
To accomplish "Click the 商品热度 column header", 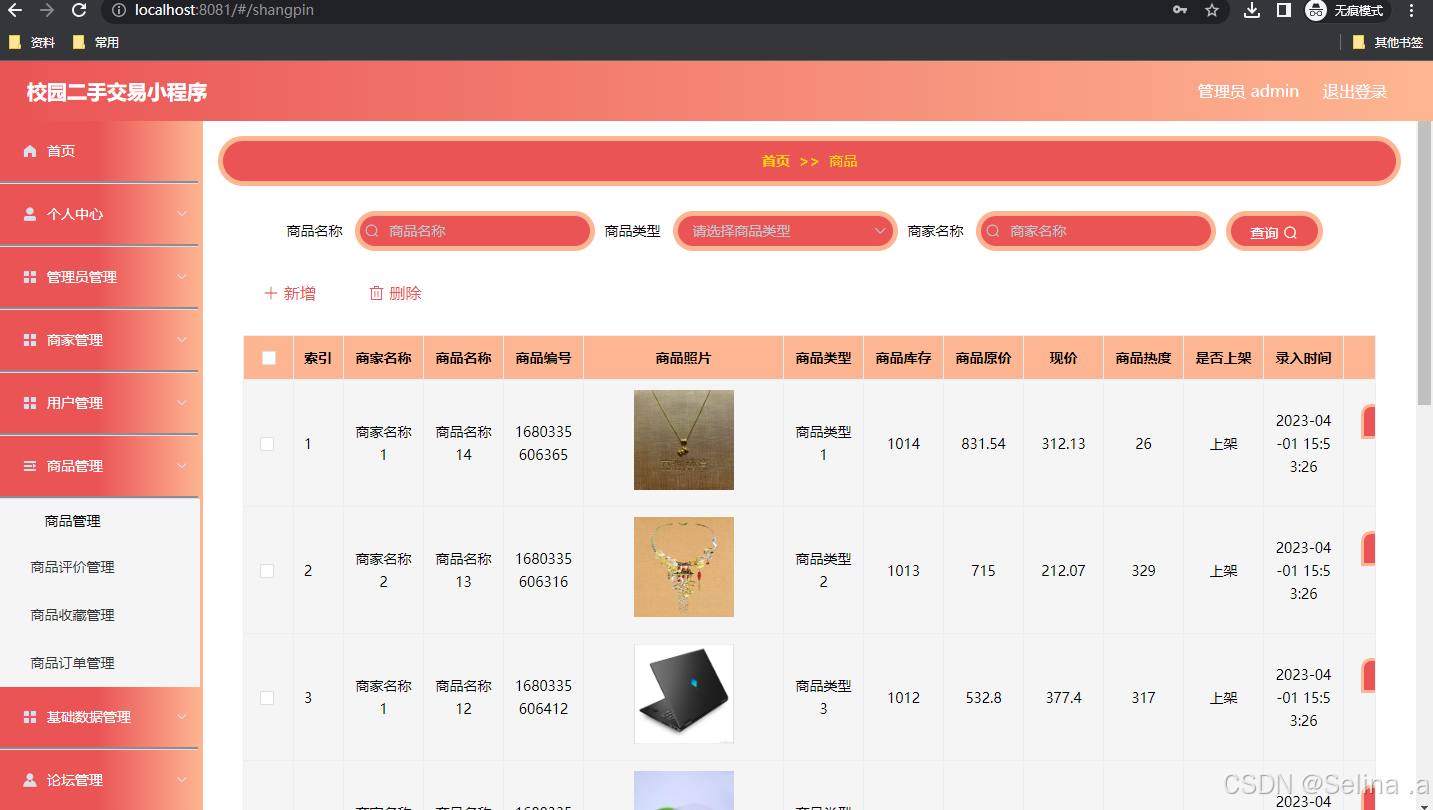I will click(1144, 358).
